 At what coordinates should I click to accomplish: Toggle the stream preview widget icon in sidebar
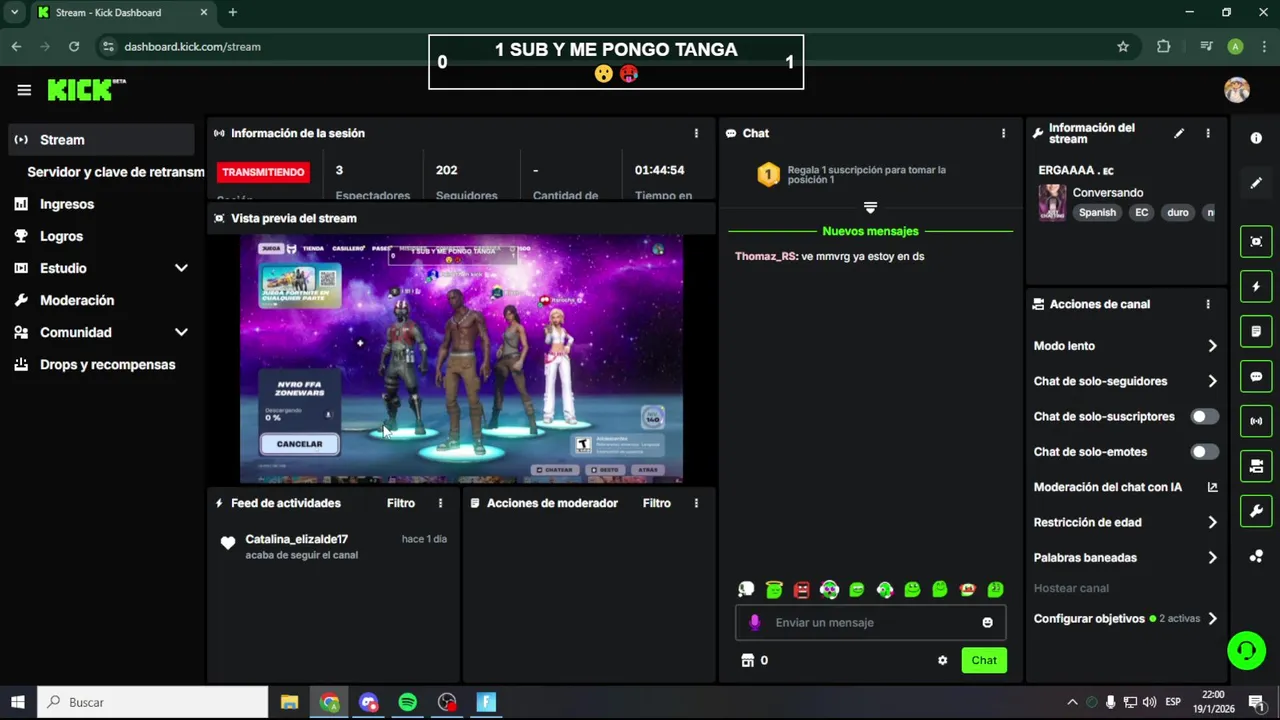point(1256,241)
